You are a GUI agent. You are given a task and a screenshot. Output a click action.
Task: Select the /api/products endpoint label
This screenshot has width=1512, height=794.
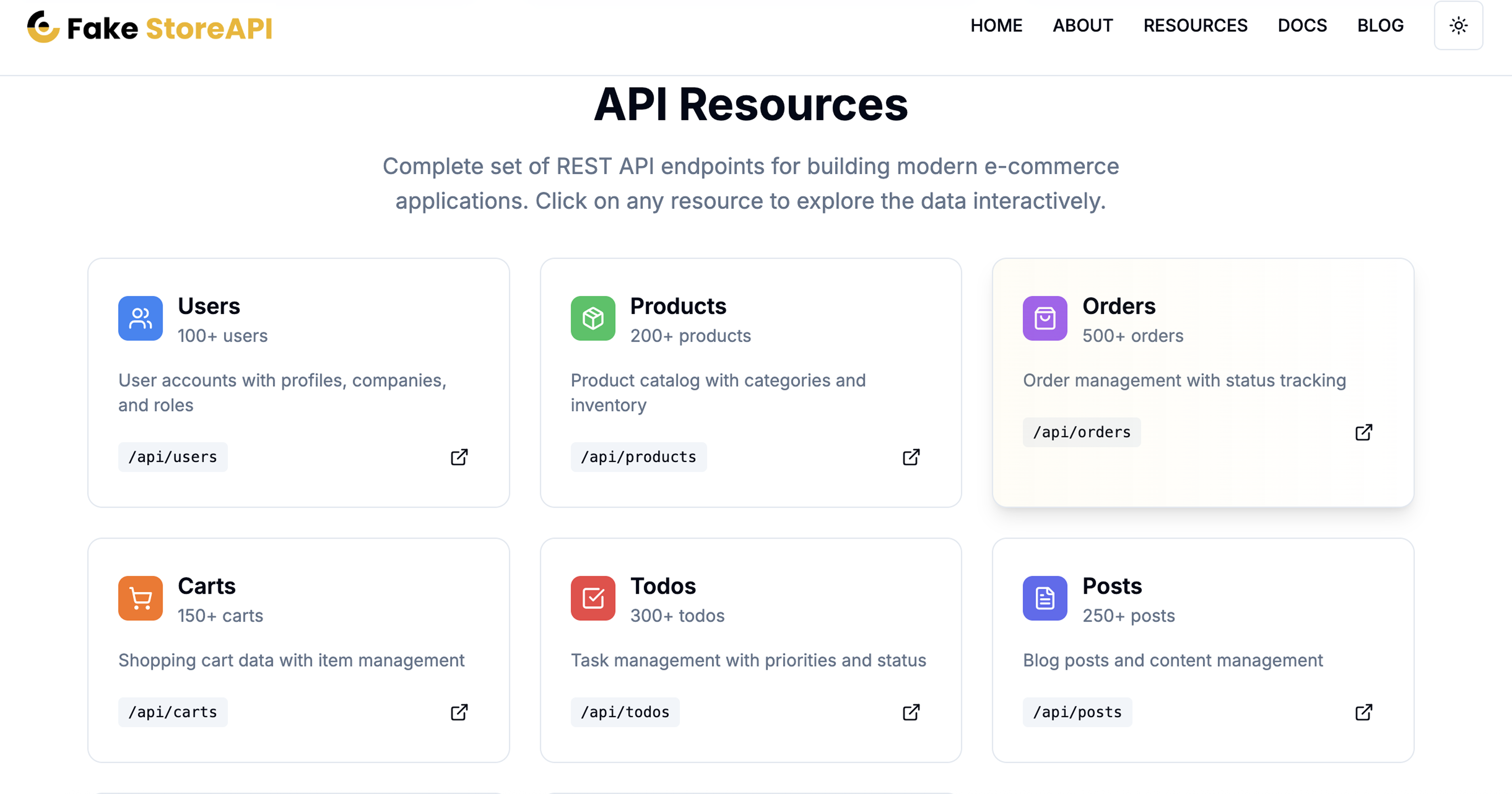tap(639, 457)
